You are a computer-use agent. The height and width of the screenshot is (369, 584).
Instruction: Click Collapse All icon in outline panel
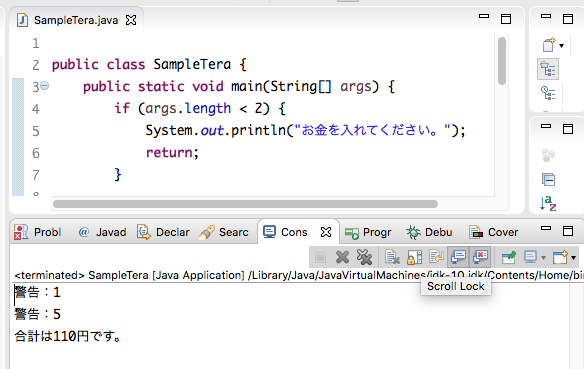pos(548,179)
